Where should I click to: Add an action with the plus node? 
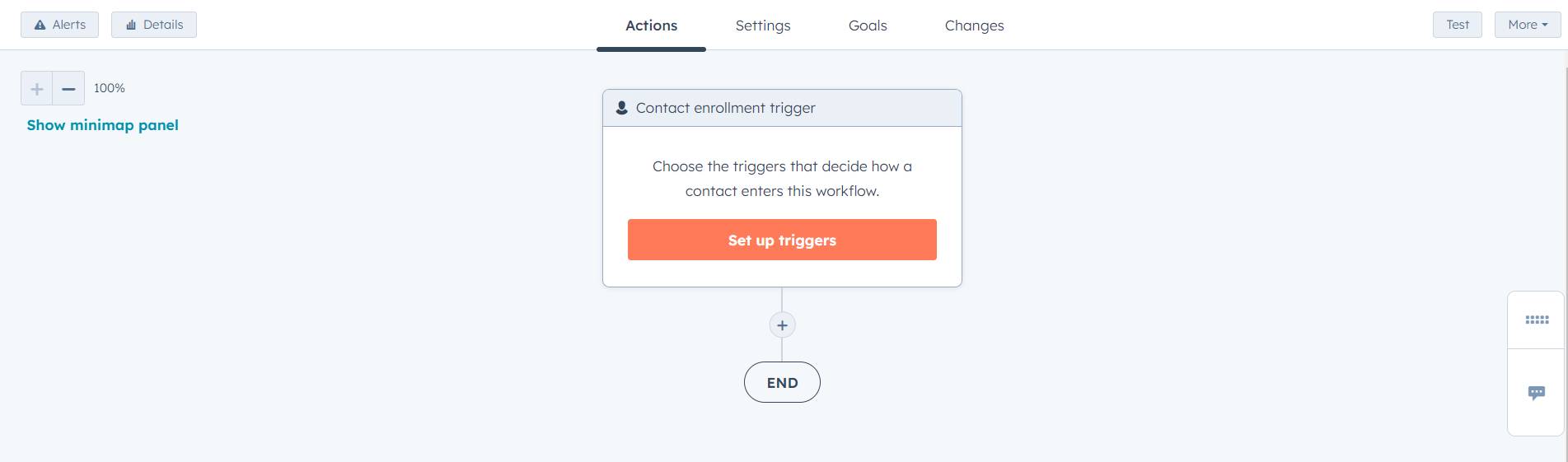782,325
